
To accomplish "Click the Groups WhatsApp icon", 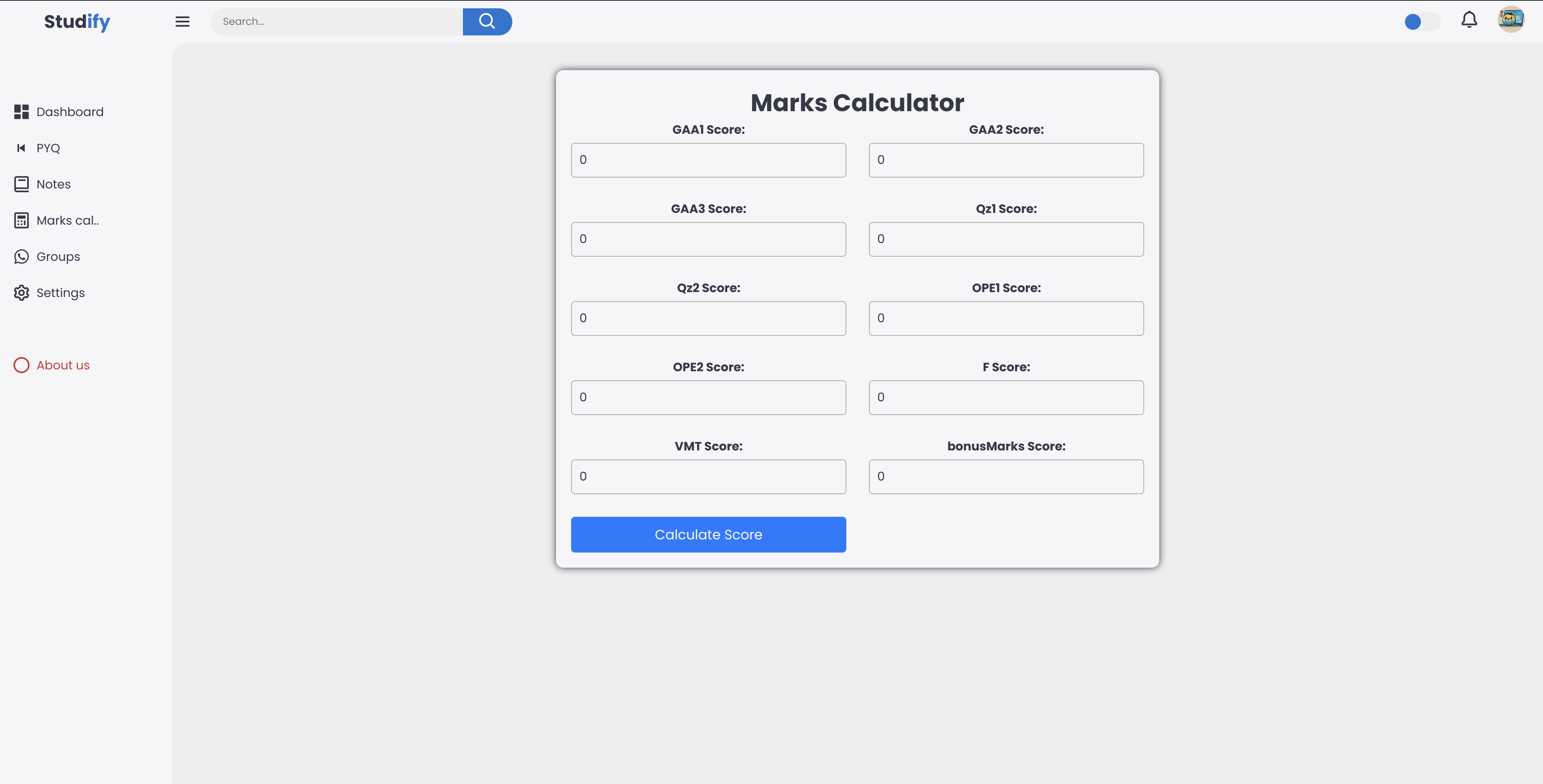I will point(21,257).
